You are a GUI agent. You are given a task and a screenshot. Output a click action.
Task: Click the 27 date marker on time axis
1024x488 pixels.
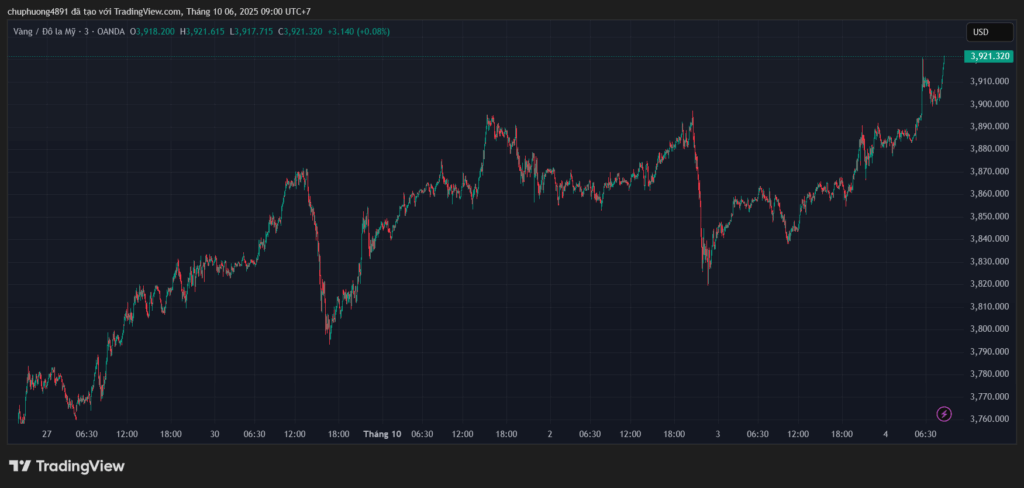tap(47, 434)
